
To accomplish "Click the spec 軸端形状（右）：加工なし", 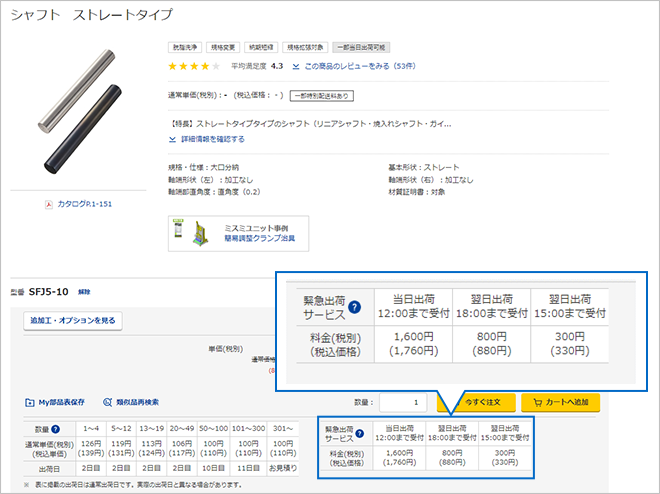I will point(431,180).
